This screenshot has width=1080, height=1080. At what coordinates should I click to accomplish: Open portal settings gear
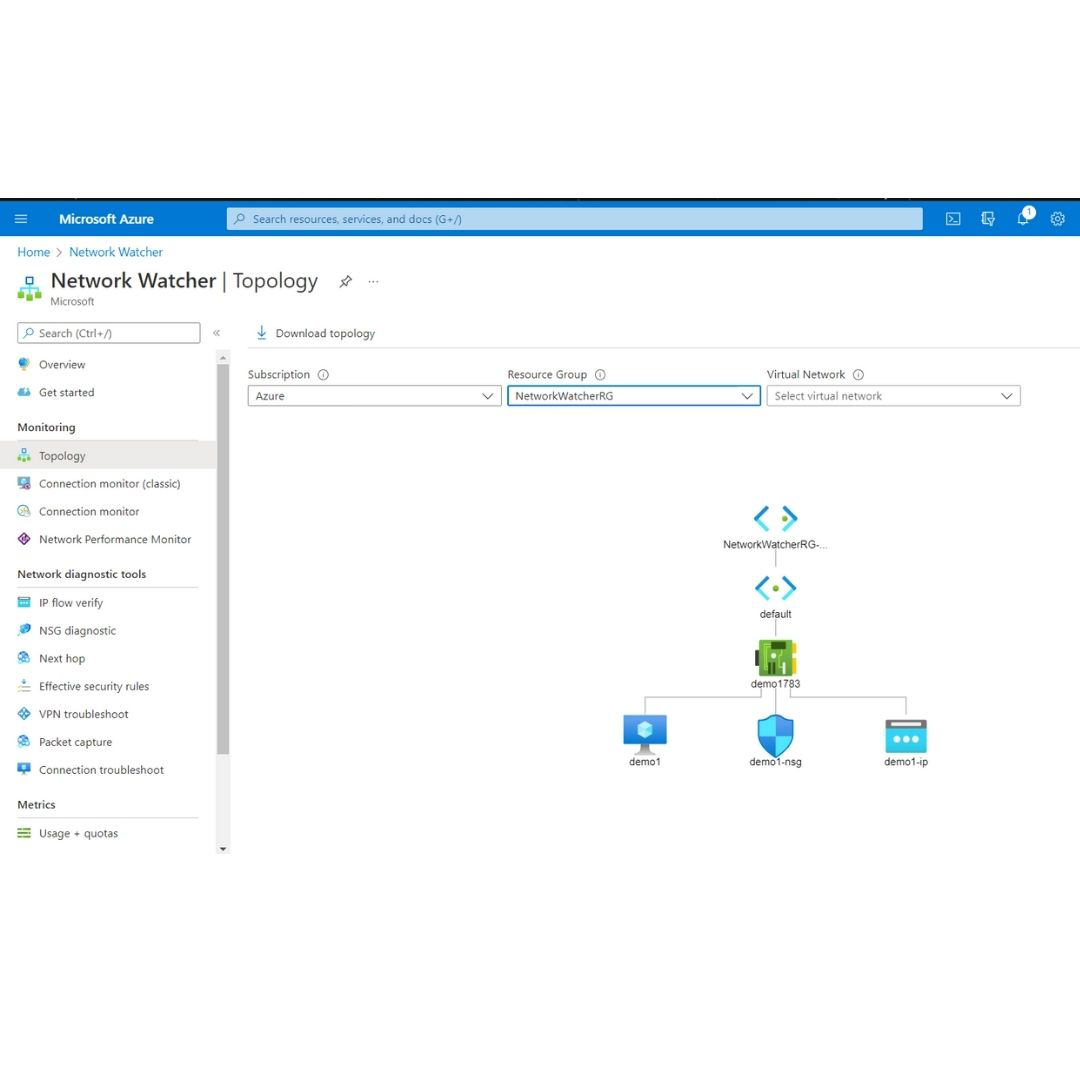pos(1057,219)
